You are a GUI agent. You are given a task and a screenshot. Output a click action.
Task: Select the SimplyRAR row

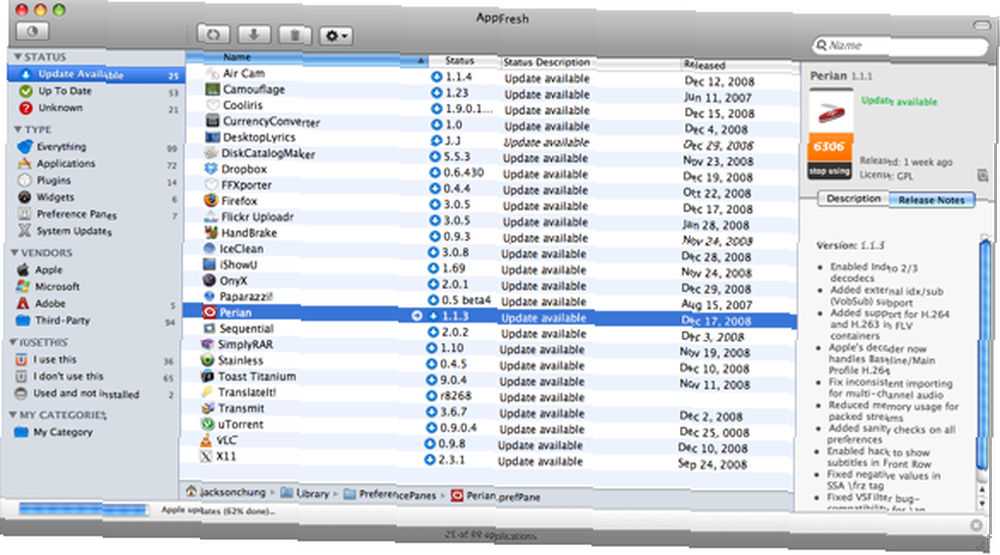488,346
